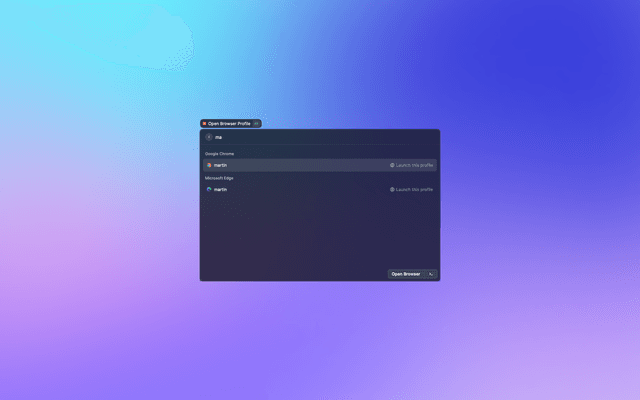Click the Google Chrome icon beside martin
The image size is (640, 400).
209,165
